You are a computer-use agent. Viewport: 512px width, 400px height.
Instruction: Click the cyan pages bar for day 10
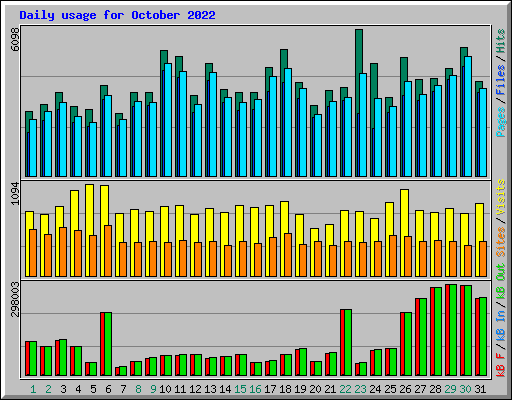click(168, 120)
